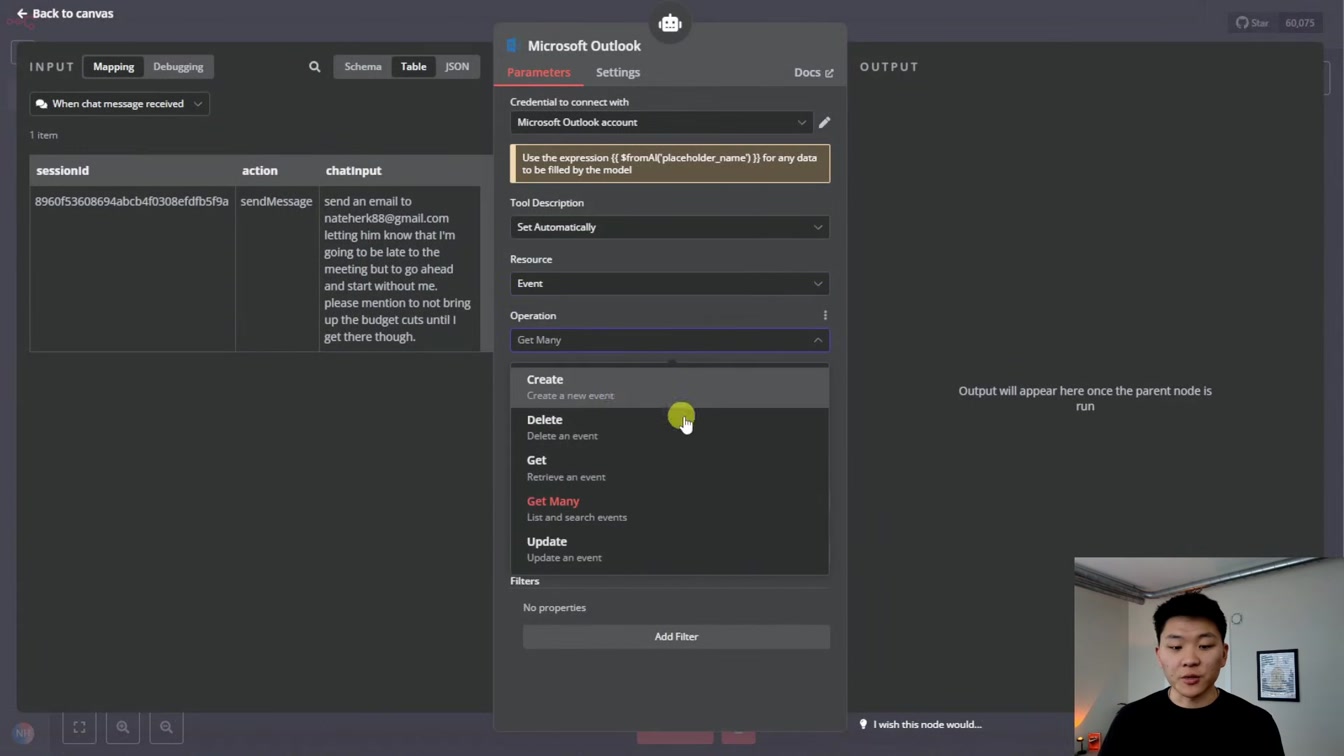Click the 60,075 star count

(1299, 23)
